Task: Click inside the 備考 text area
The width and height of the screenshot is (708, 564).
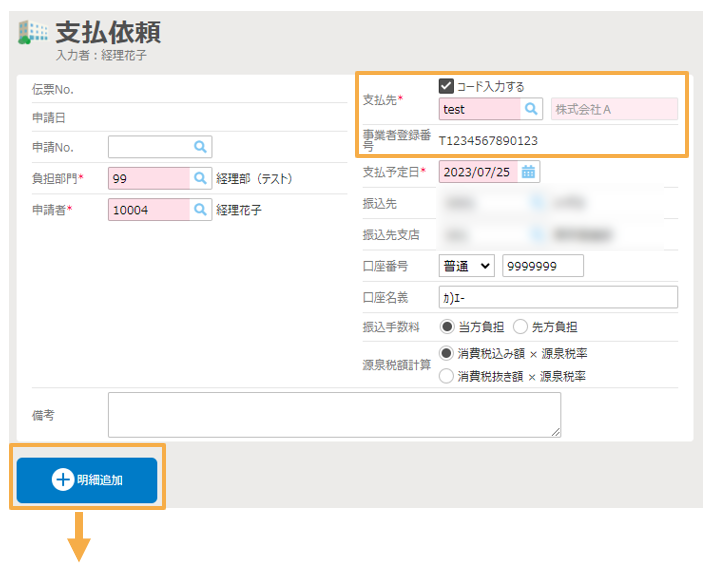Action: (x=334, y=414)
